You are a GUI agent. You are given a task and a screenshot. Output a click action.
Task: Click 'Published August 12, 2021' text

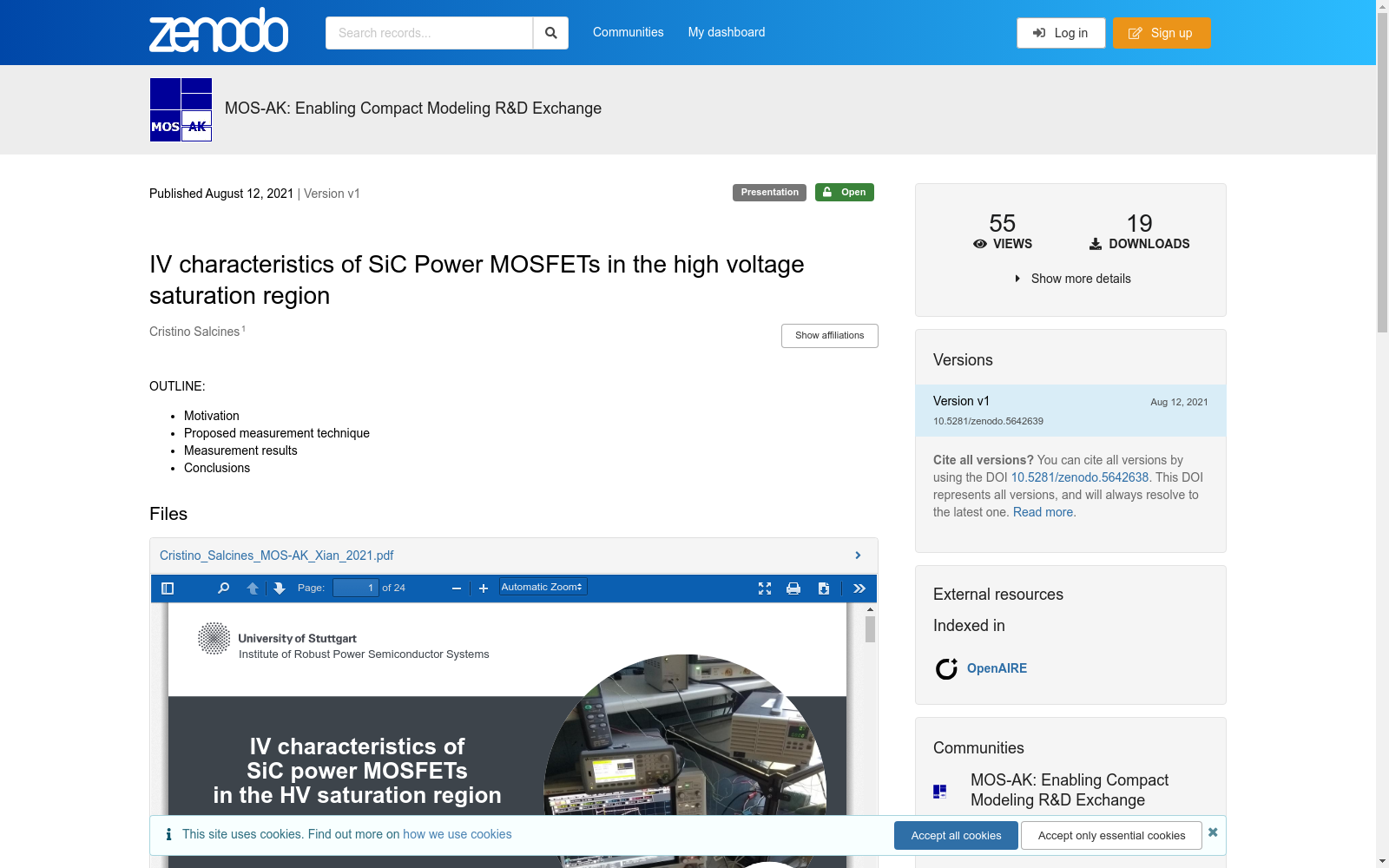pos(221,194)
